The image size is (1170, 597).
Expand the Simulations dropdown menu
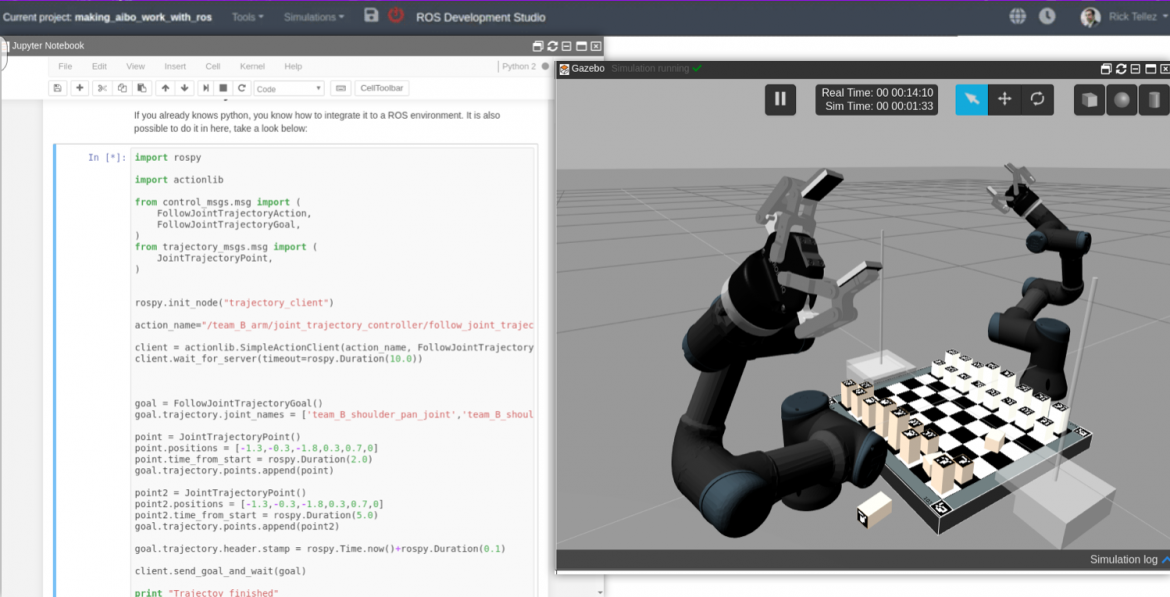click(x=313, y=16)
